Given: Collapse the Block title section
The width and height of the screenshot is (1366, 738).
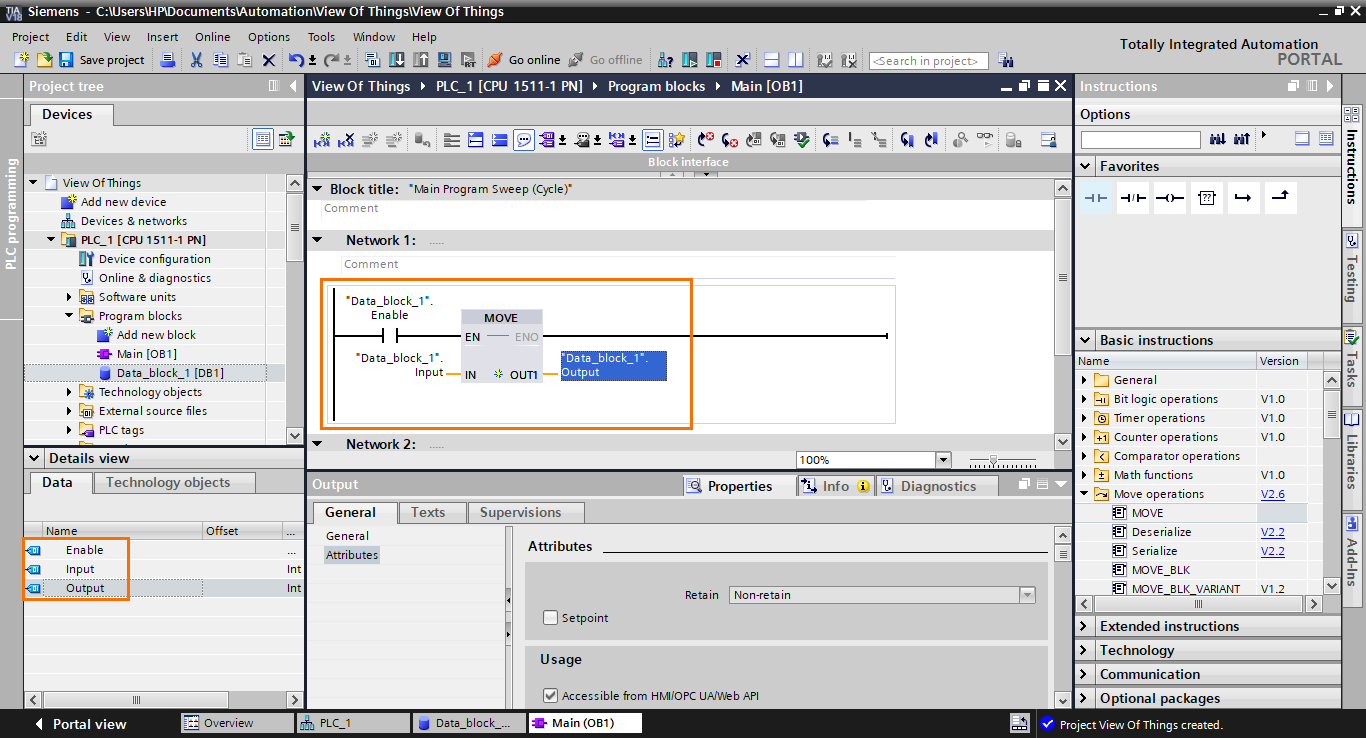Looking at the screenshot, I should [318, 189].
